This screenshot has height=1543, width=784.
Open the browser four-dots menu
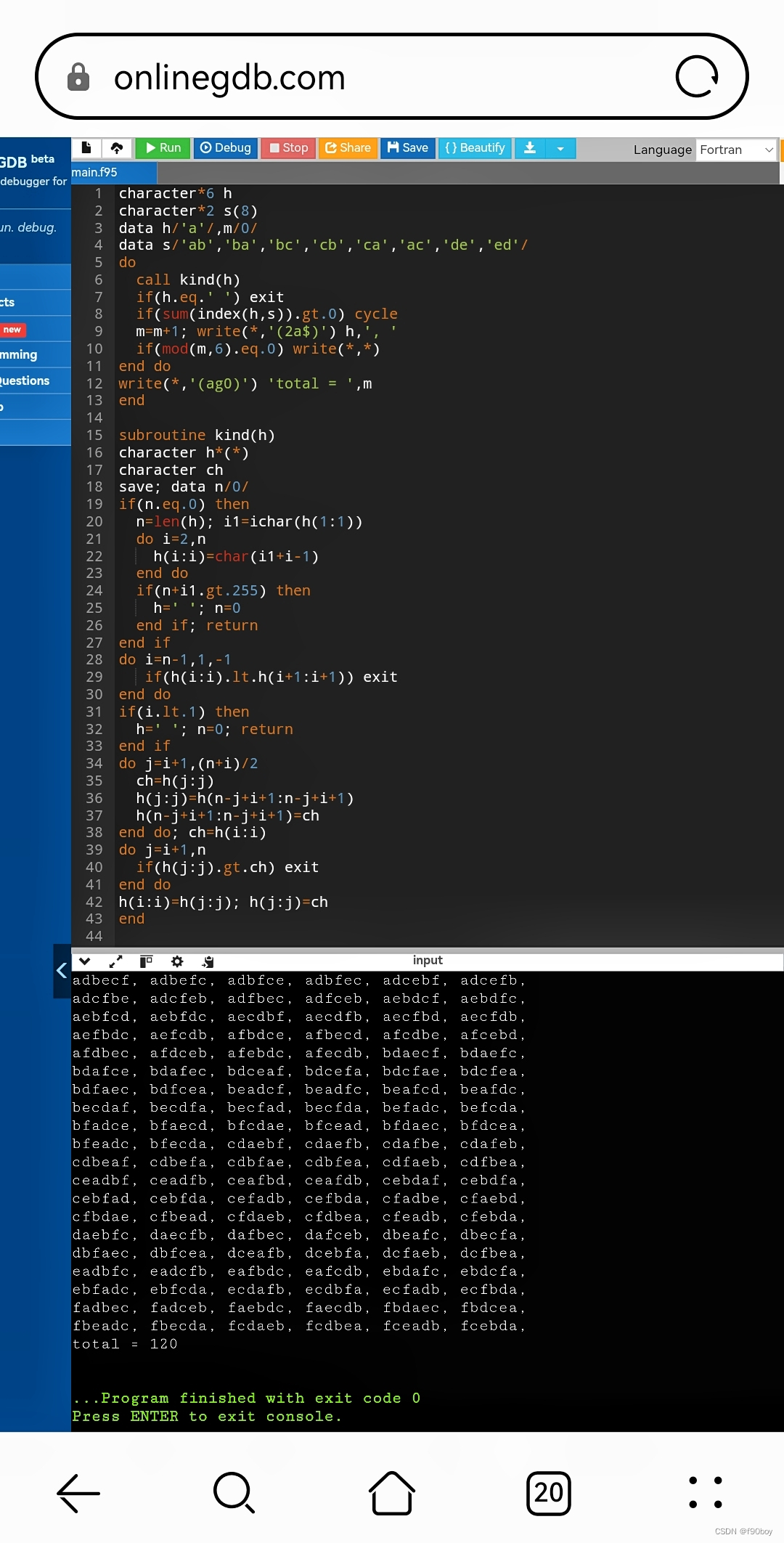[705, 1492]
